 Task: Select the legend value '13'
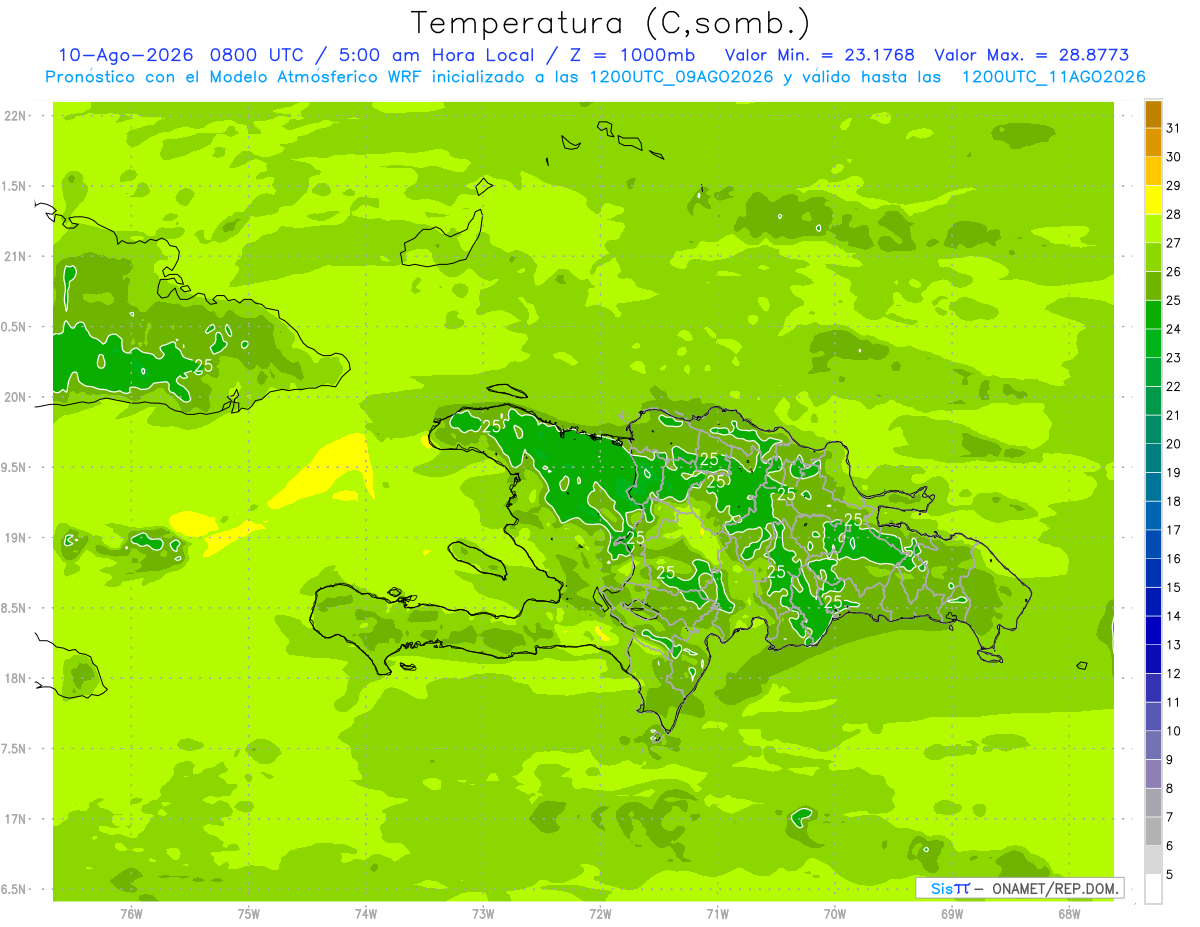coord(1174,645)
